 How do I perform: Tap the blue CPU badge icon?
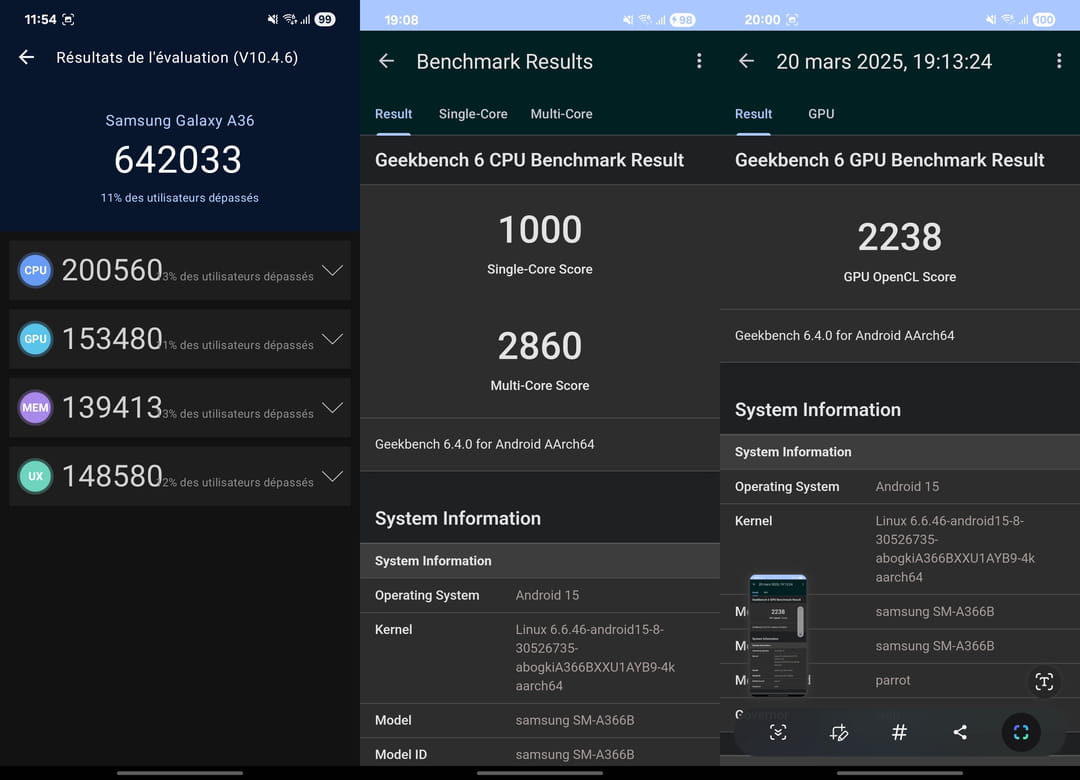(35, 270)
